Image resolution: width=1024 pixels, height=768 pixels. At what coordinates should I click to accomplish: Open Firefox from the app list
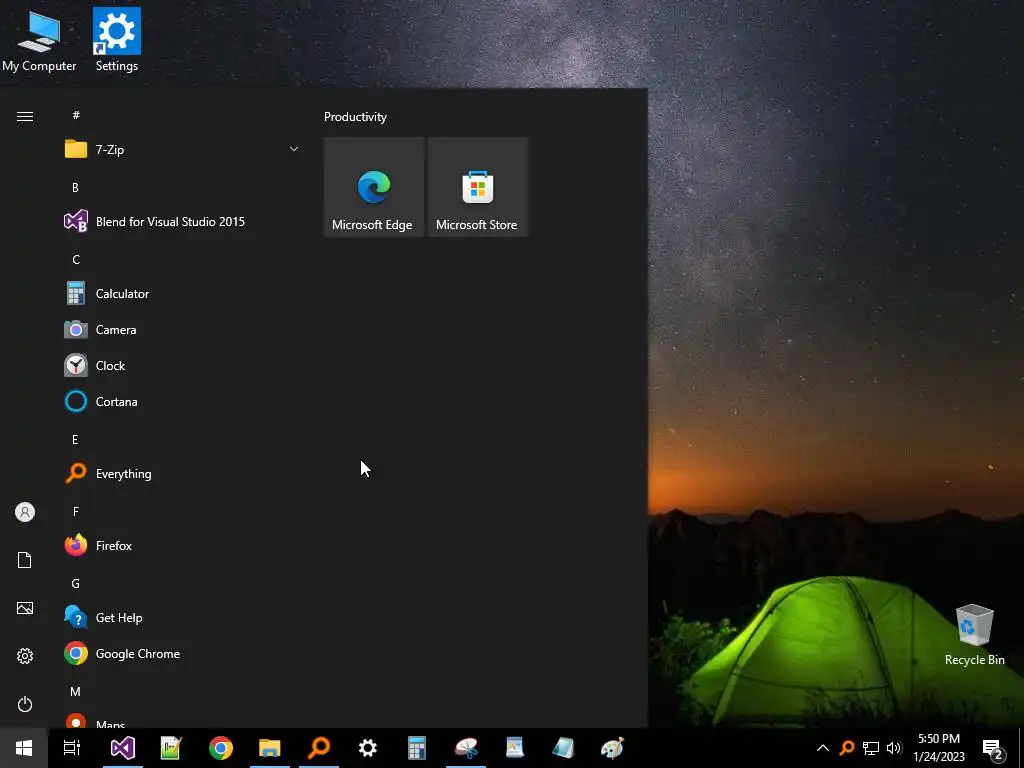183,545
